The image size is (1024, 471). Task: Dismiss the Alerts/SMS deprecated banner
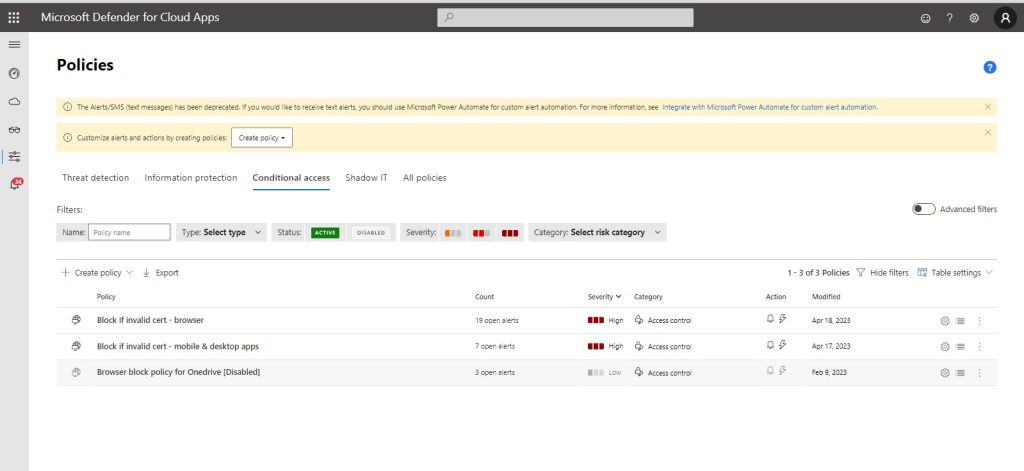pyautogui.click(x=987, y=106)
